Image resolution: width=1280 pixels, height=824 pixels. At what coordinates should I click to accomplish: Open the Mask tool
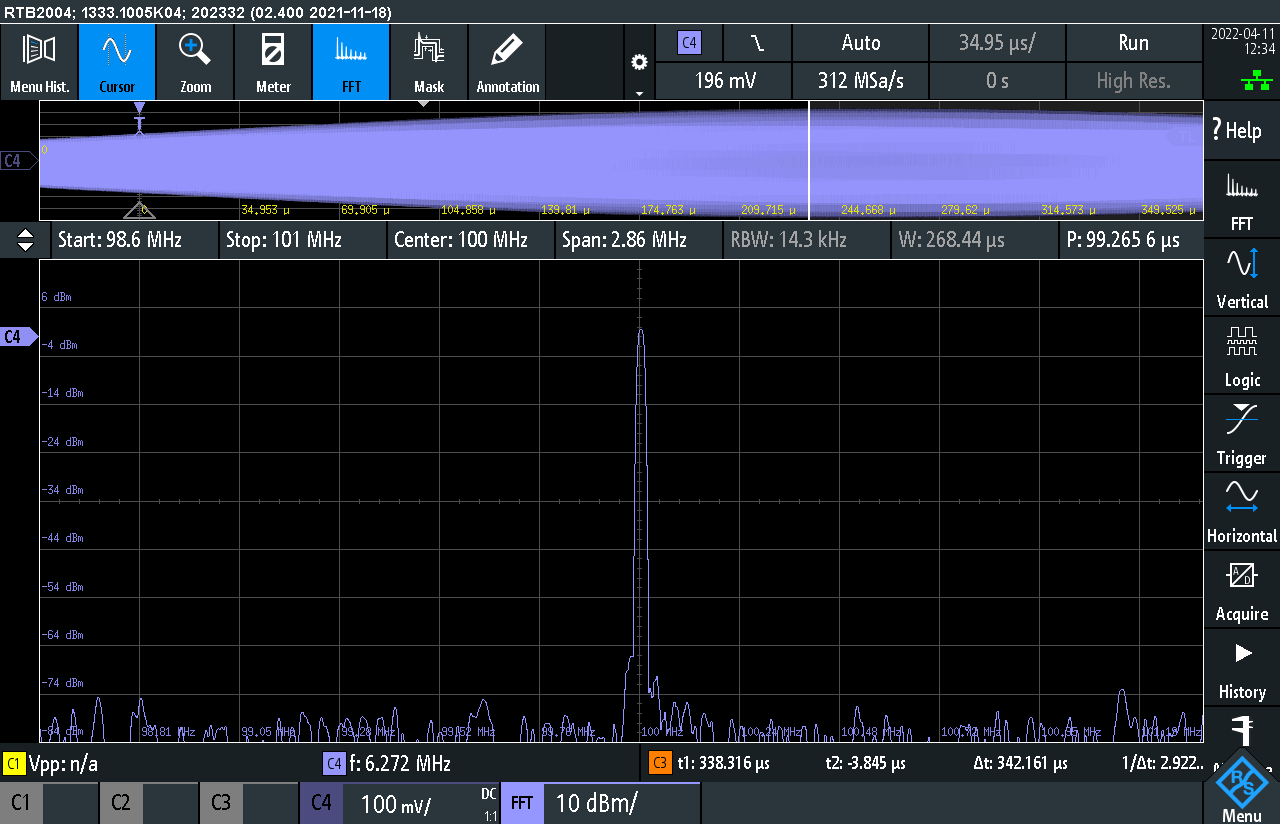click(x=429, y=62)
